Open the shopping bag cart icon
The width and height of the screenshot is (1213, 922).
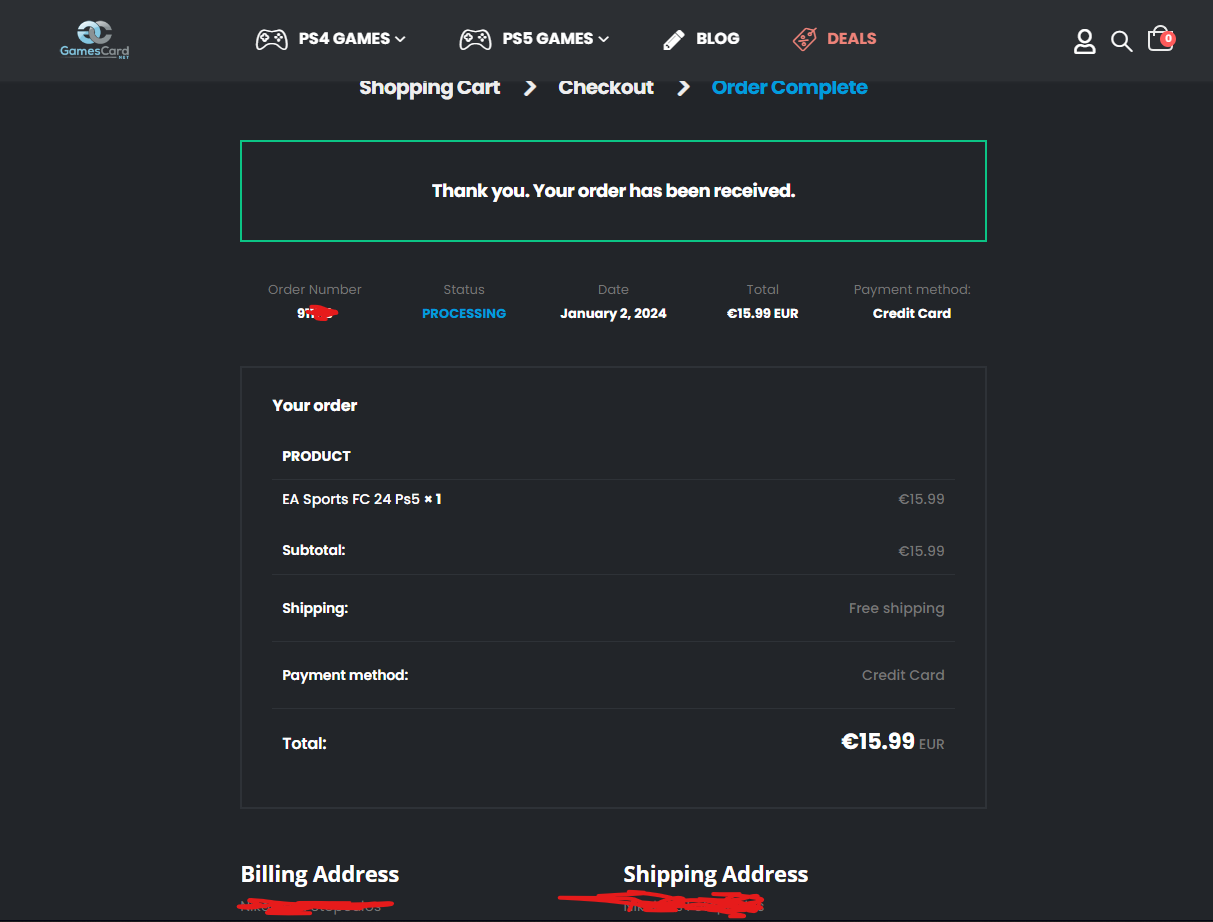pos(1159,39)
